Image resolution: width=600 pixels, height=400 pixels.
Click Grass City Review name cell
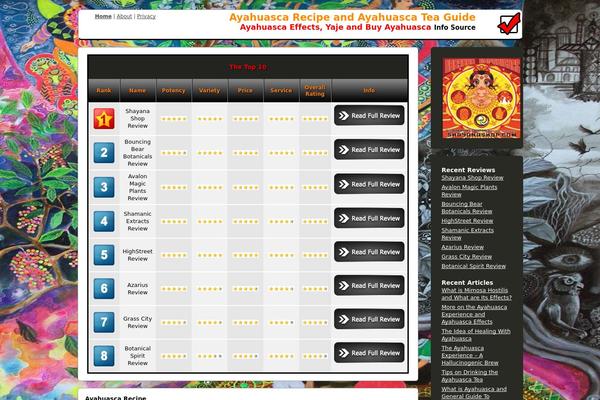coord(137,322)
